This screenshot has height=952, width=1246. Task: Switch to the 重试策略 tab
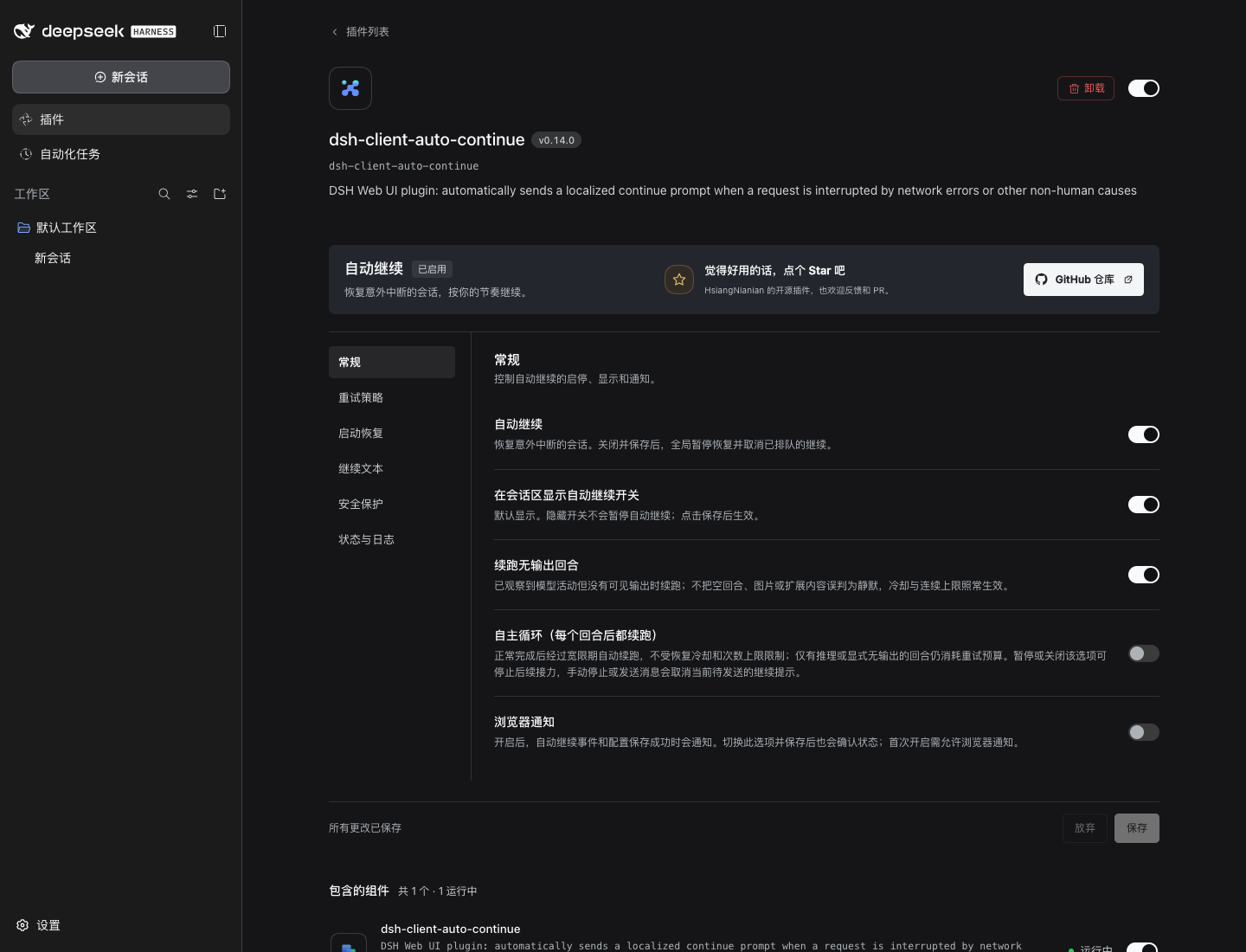392,397
